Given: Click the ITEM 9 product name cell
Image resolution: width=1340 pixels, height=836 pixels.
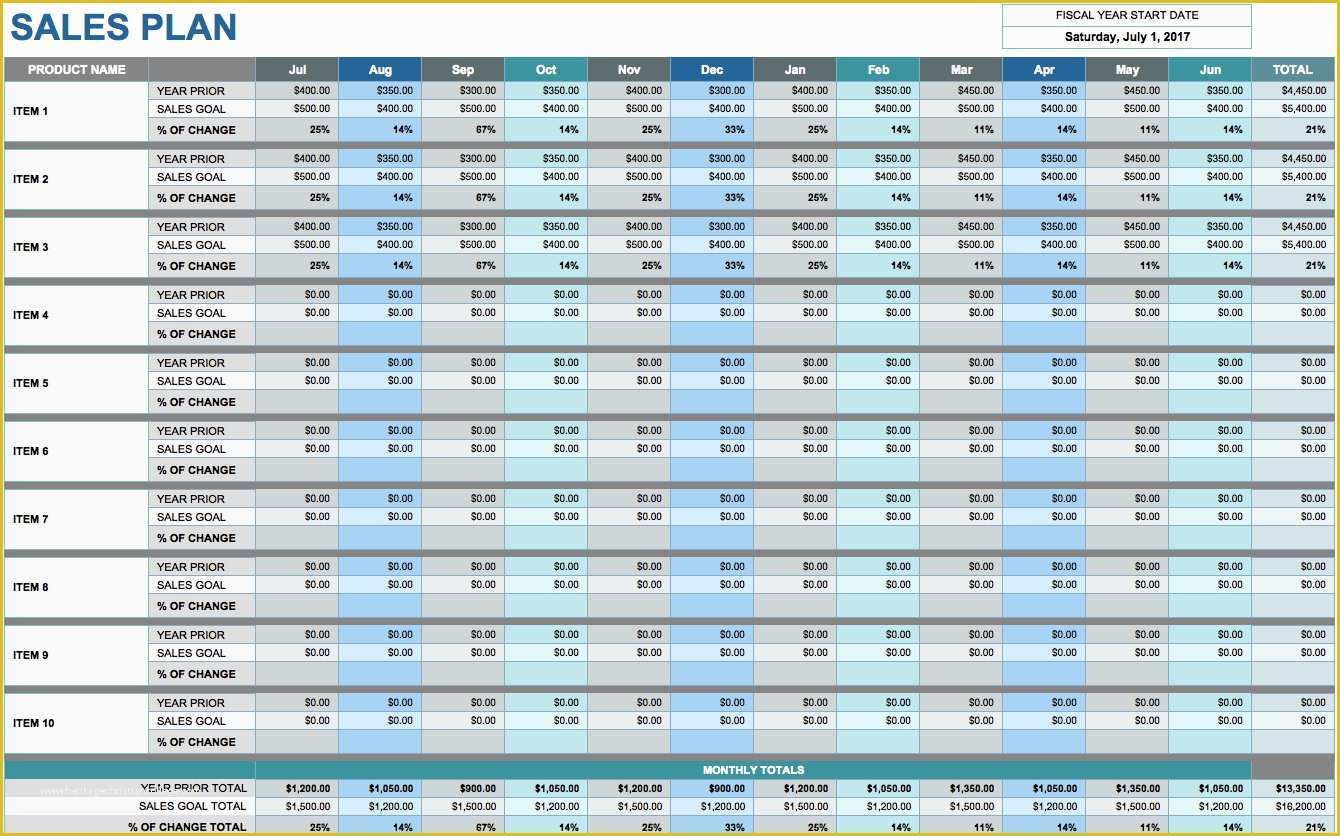Looking at the screenshot, I should (x=77, y=655).
